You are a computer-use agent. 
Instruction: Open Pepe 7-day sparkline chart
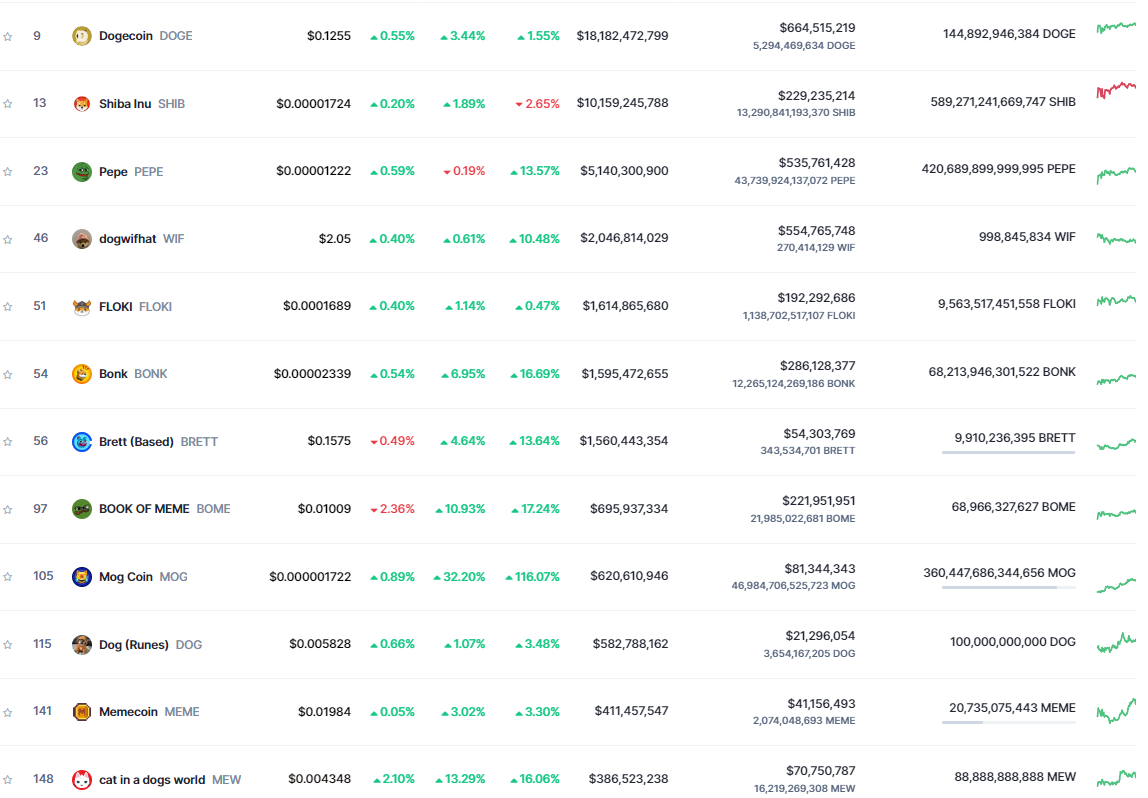(1117, 174)
